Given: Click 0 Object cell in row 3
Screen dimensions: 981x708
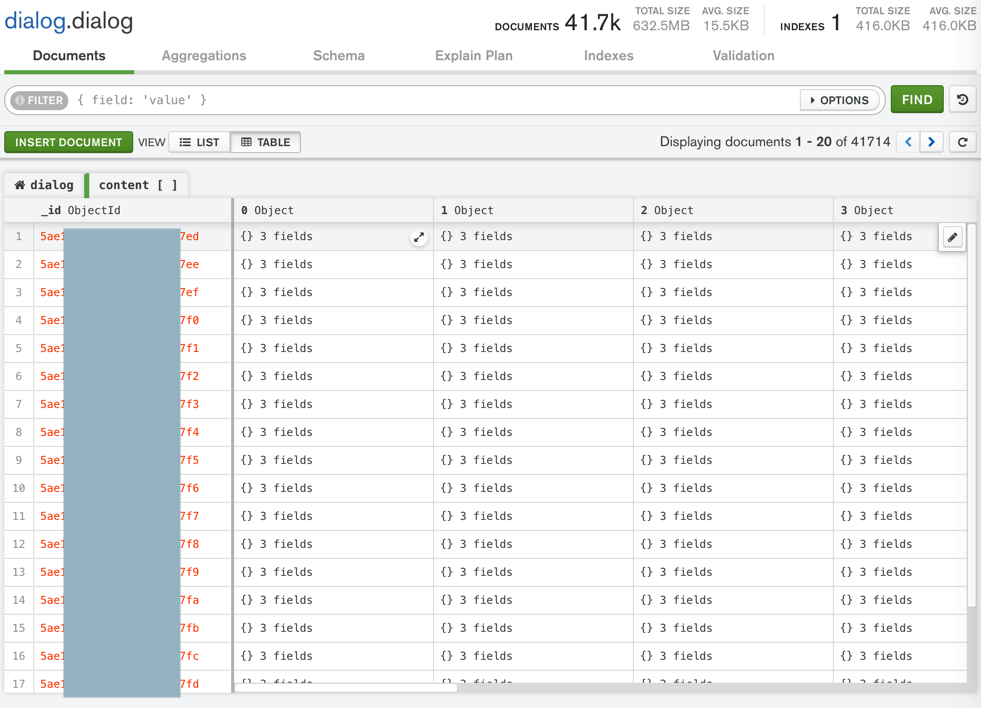Looking at the screenshot, I should point(333,292).
